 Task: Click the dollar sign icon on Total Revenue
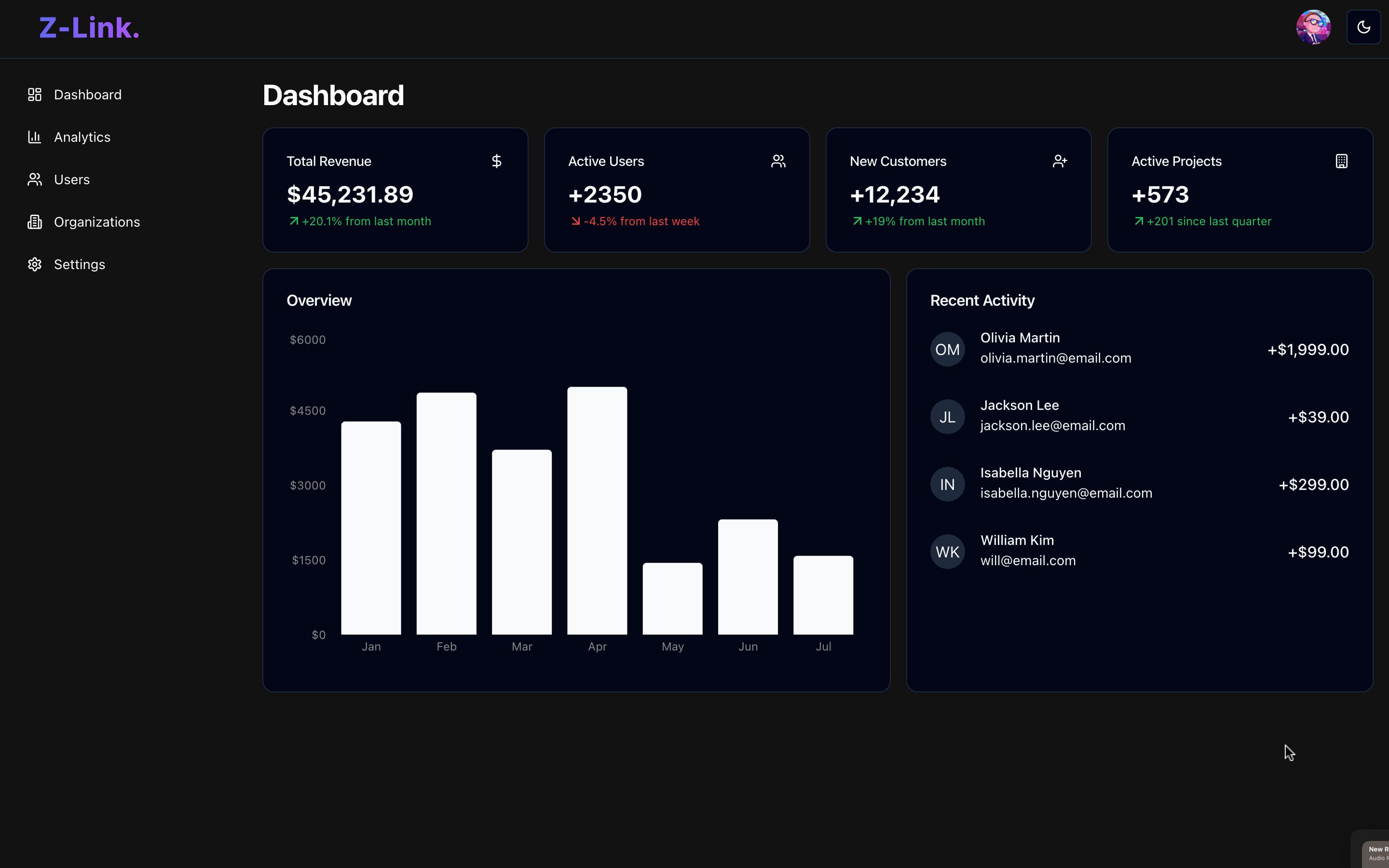pyautogui.click(x=496, y=162)
